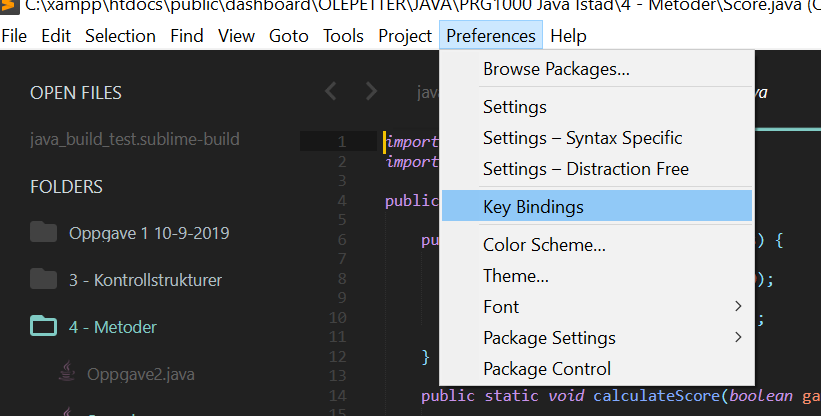Open java_build_test.sublime-build from open files

(135, 139)
